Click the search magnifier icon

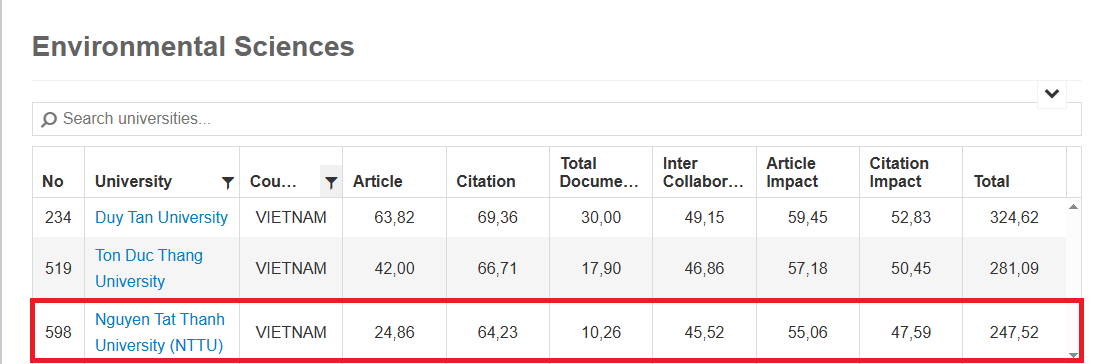click(49, 119)
